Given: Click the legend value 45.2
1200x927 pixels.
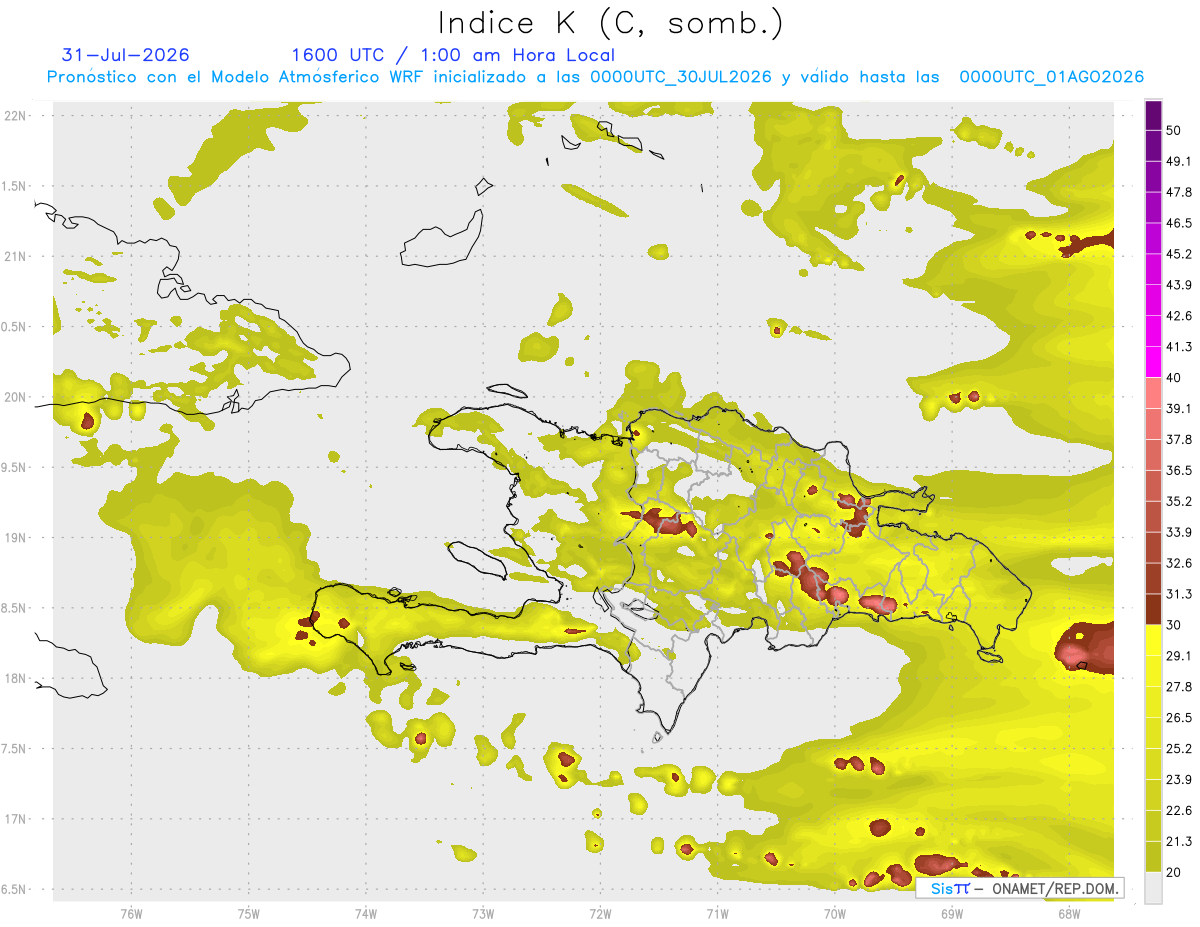Looking at the screenshot, I should [1179, 254].
